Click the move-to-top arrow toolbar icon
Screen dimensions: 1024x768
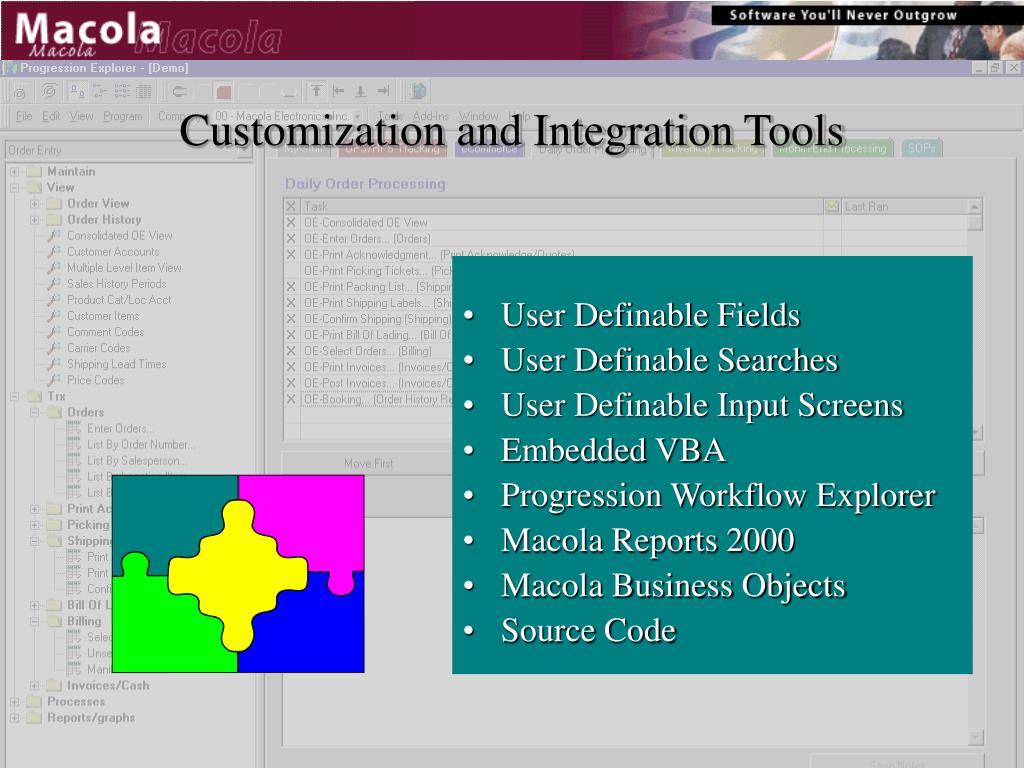pyautogui.click(x=317, y=91)
